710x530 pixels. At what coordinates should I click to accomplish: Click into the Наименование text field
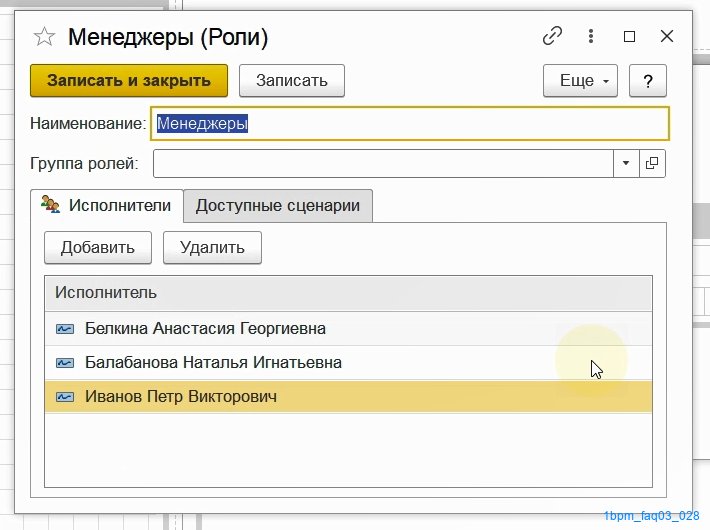409,123
